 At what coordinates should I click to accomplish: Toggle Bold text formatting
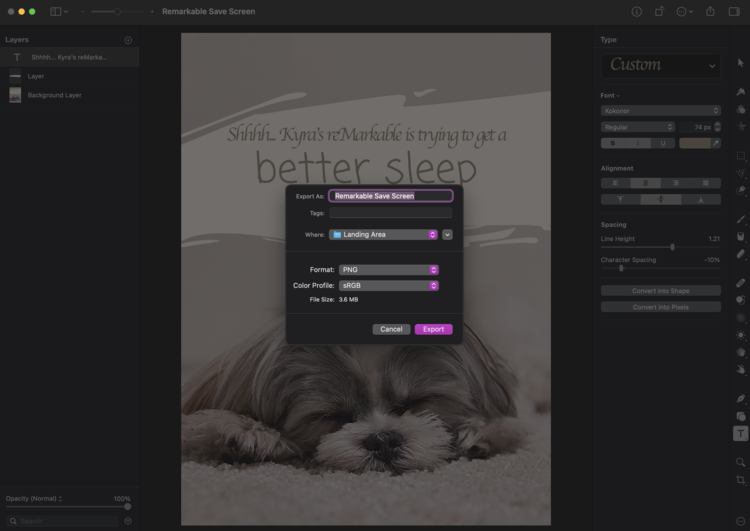click(613, 143)
